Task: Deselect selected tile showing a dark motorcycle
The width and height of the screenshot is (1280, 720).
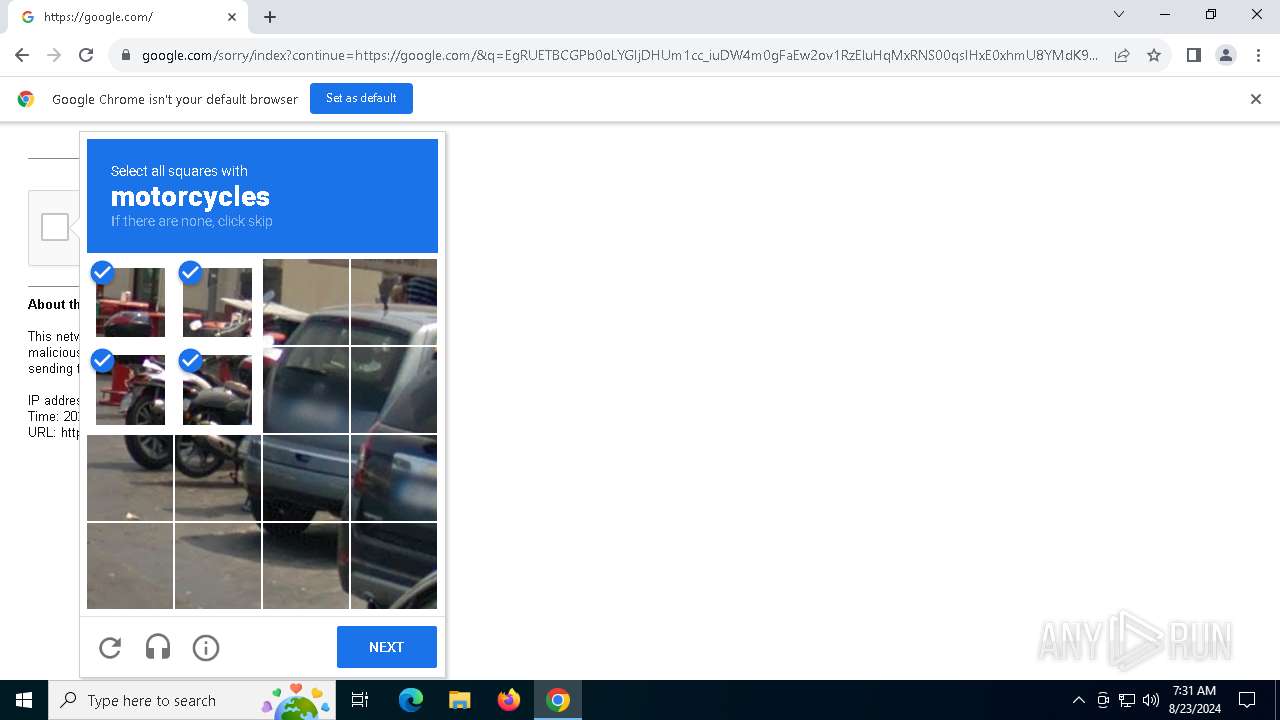Action: [x=217, y=390]
